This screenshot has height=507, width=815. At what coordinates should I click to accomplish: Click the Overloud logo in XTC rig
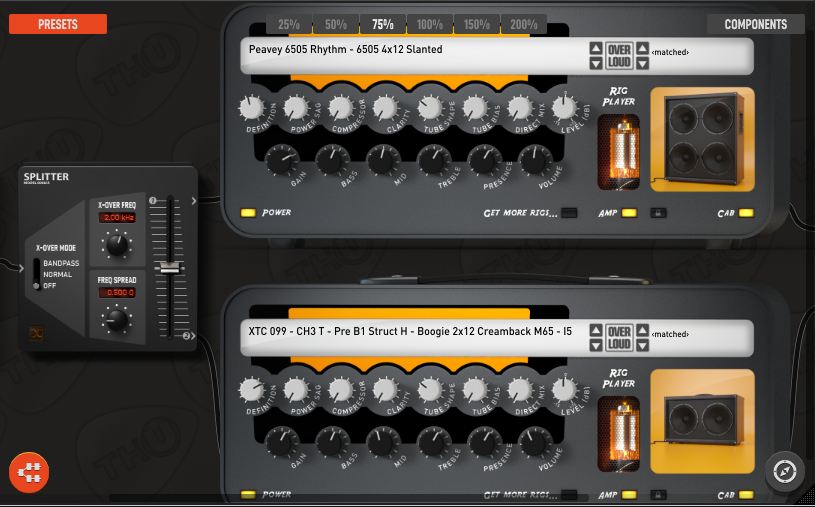[619, 337]
